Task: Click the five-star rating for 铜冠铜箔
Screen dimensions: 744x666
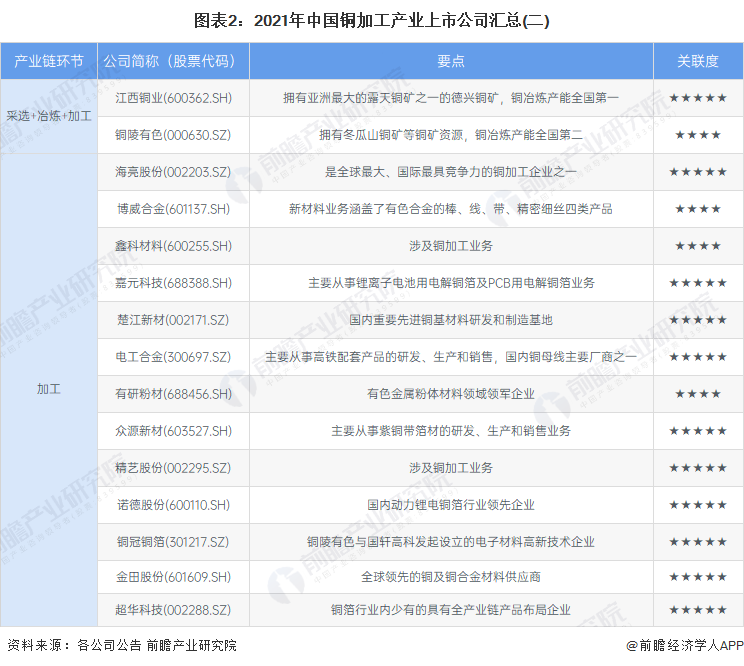Action: 698,542
